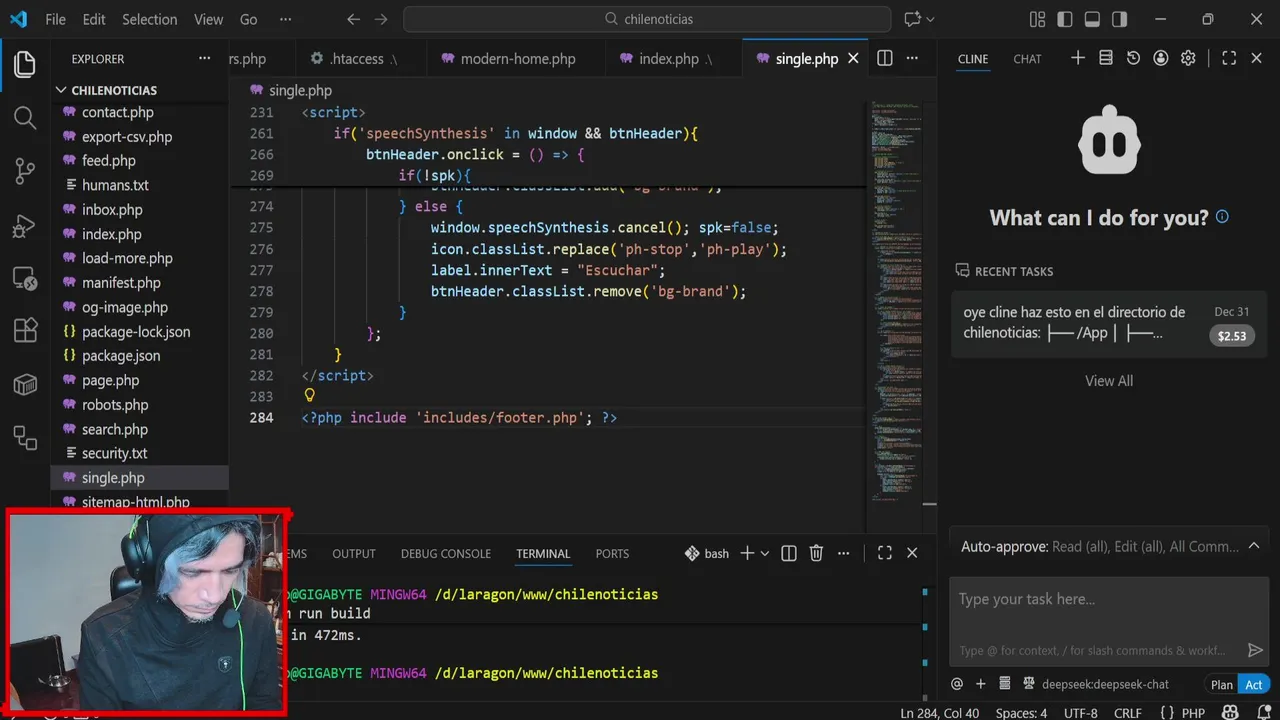The image size is (1280, 720).
Task: Open the Search view in activity bar
Action: 25,118
